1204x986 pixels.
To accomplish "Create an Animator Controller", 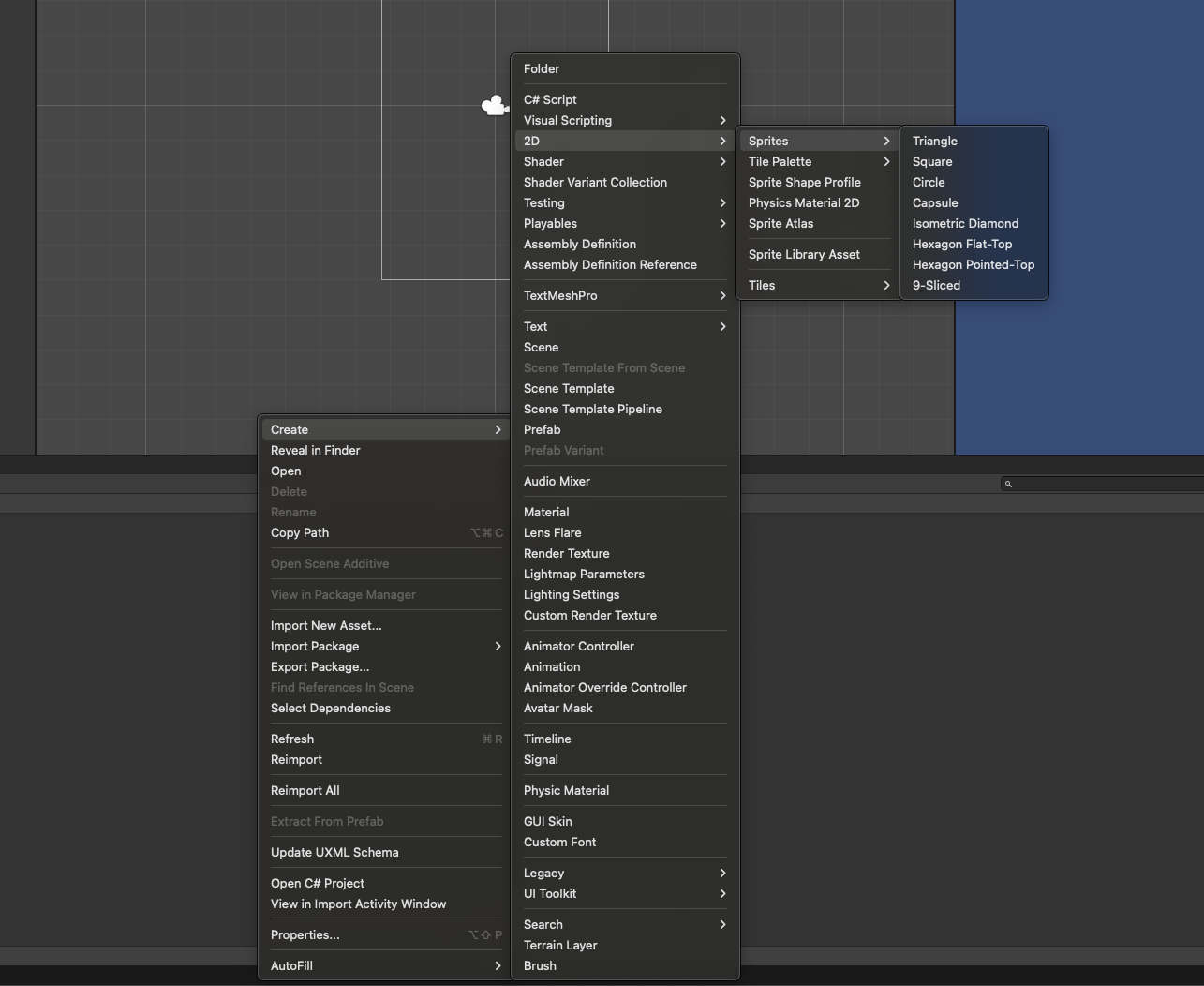I will [x=625, y=646].
